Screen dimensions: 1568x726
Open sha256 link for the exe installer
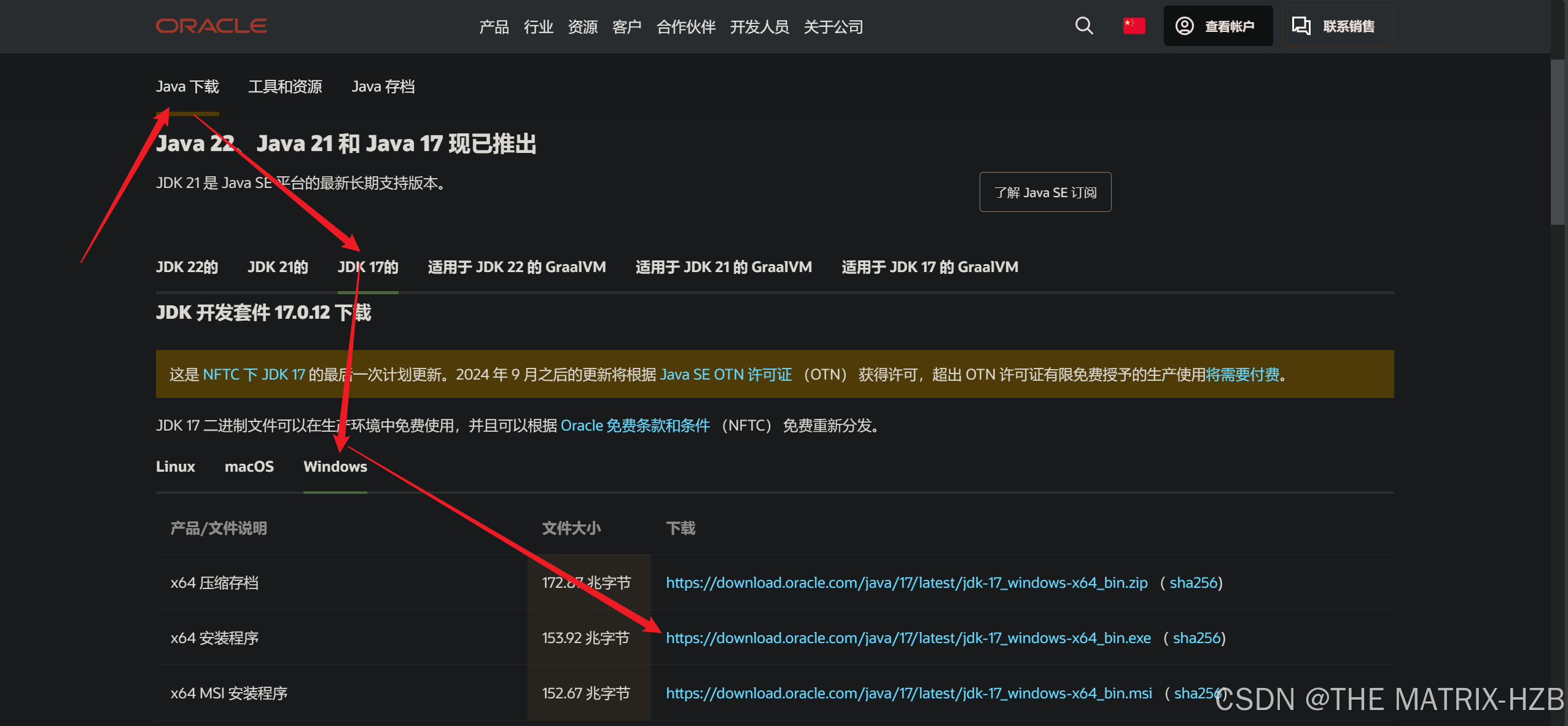click(1197, 638)
